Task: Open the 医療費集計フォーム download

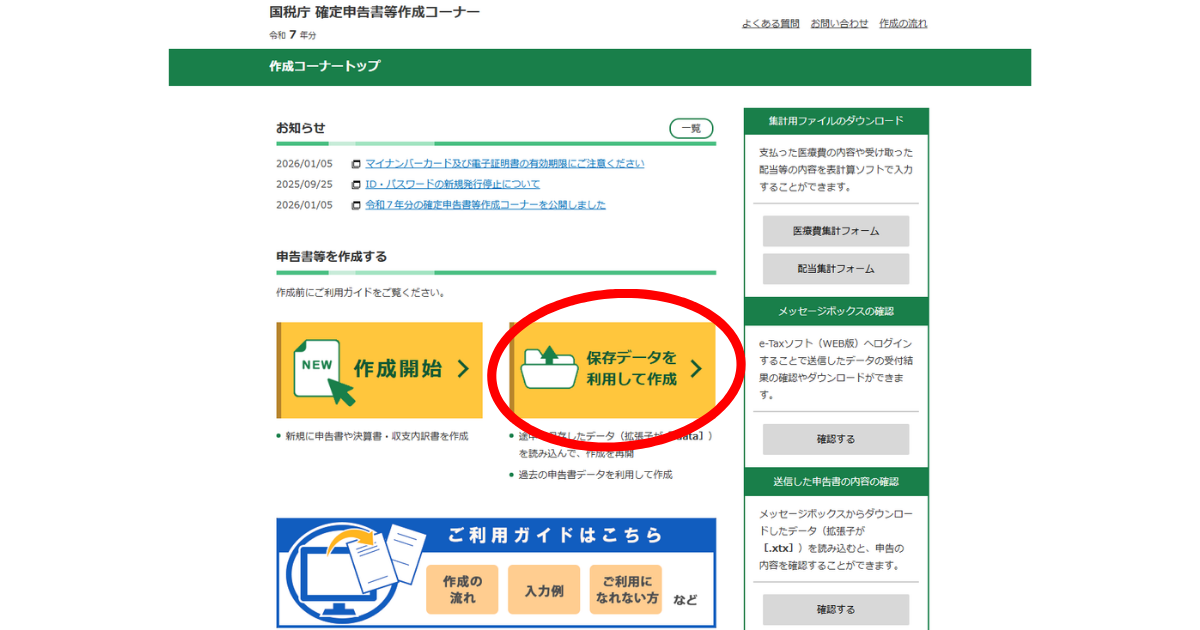Action: coord(836,231)
